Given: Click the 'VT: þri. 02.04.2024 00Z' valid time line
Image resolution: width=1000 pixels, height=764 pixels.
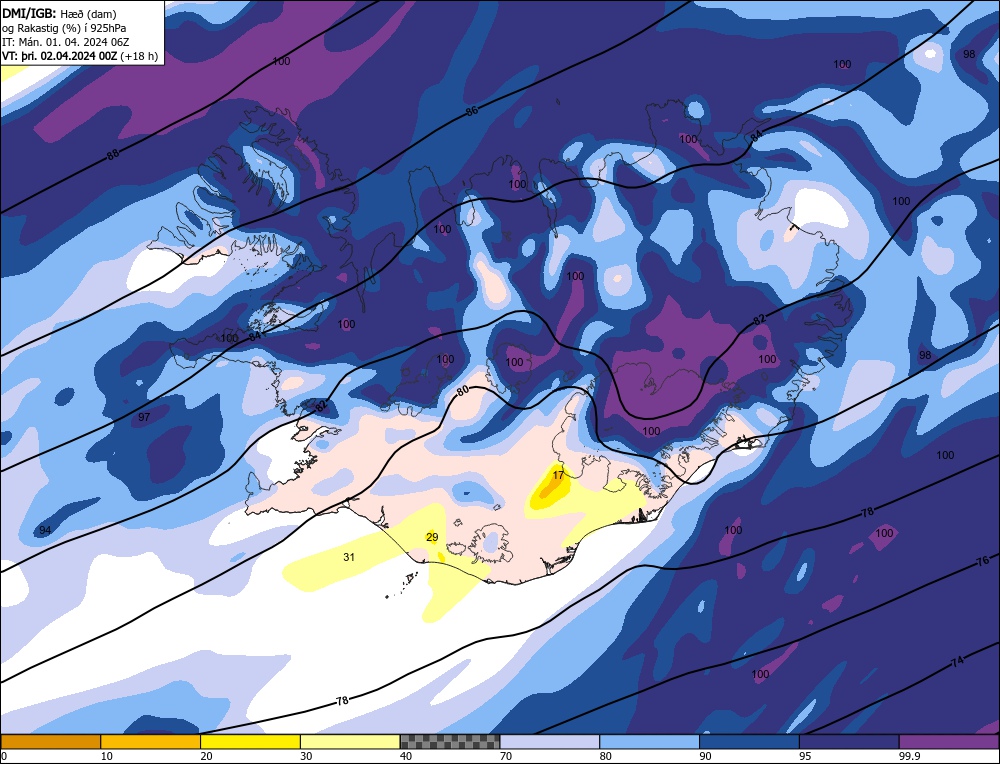Looking at the screenshot, I should (60, 56).
